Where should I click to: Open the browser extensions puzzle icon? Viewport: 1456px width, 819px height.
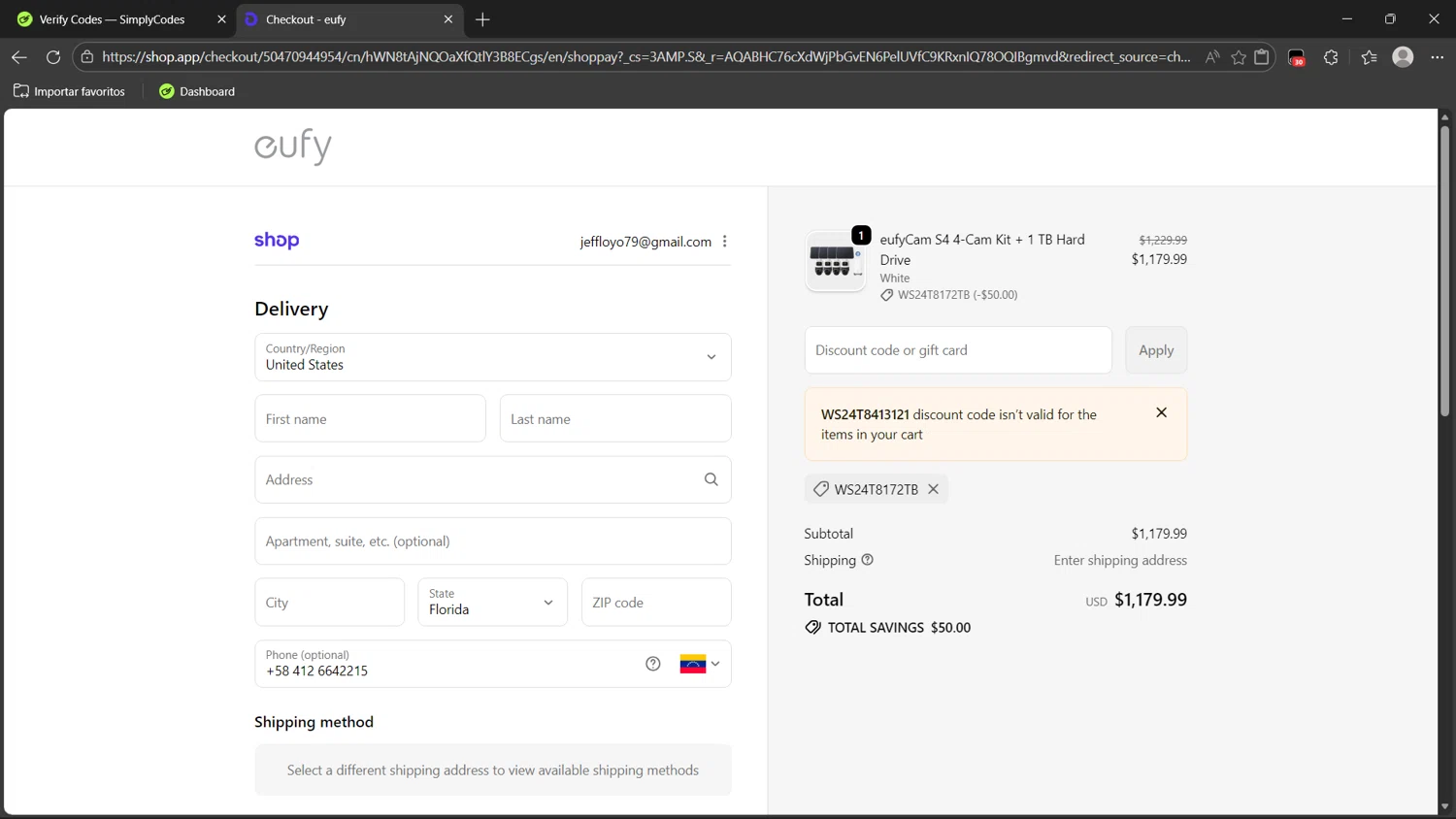coord(1331,57)
